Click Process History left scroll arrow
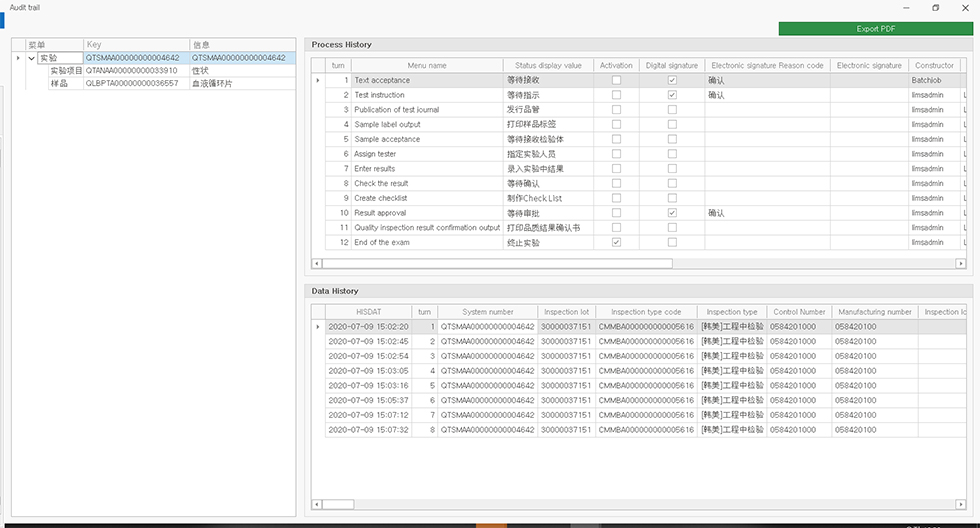Image resolution: width=980 pixels, height=528 pixels. (x=317, y=263)
